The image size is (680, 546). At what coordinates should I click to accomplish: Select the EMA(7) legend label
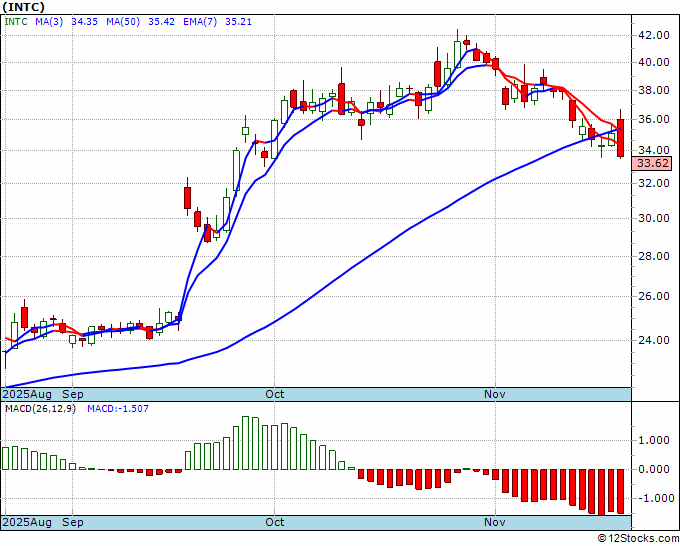click(x=200, y=22)
